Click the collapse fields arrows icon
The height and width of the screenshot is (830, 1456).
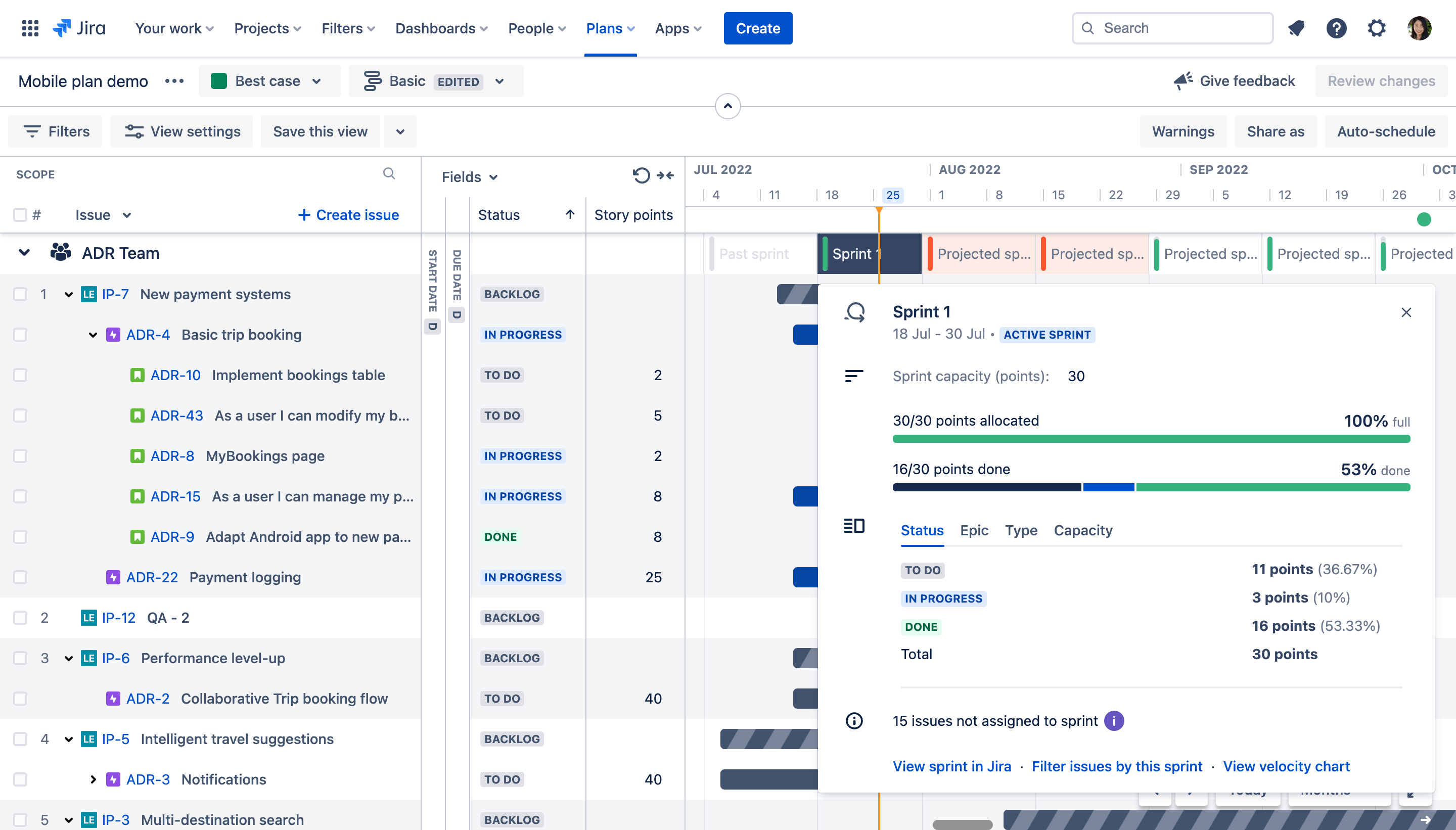coord(665,175)
